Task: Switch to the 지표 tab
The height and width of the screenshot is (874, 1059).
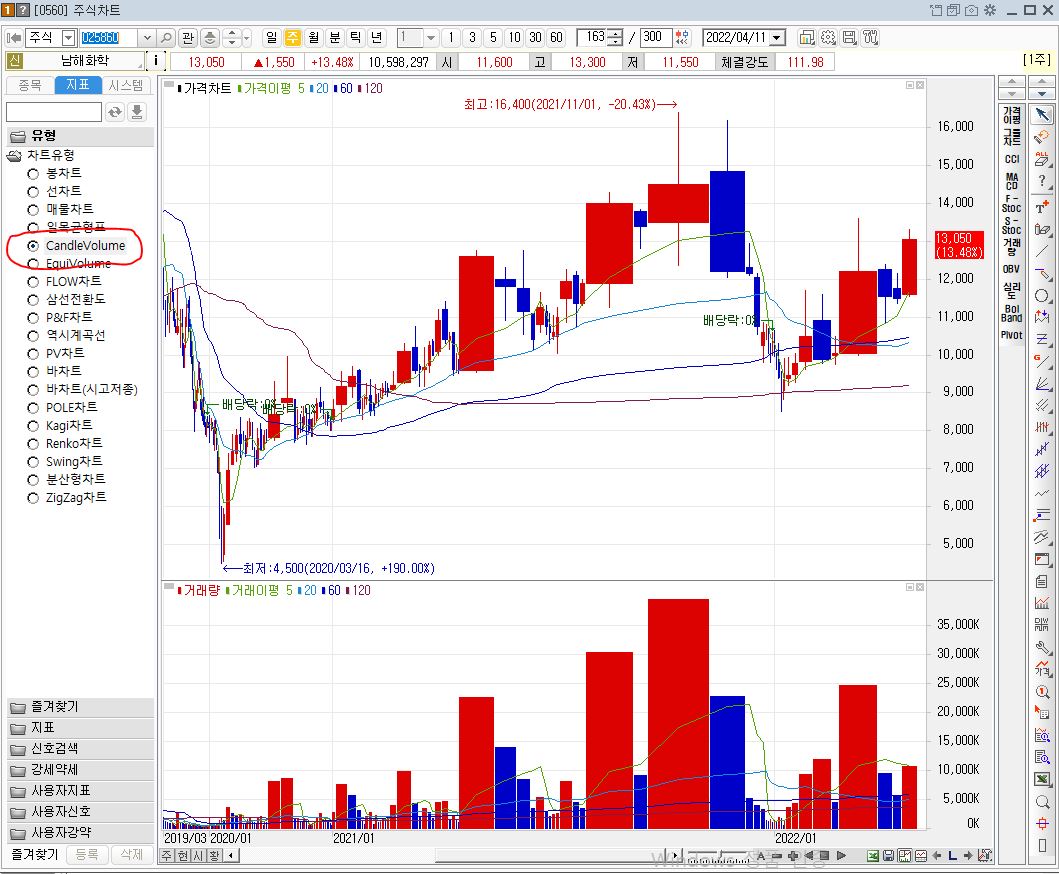Action: point(78,84)
